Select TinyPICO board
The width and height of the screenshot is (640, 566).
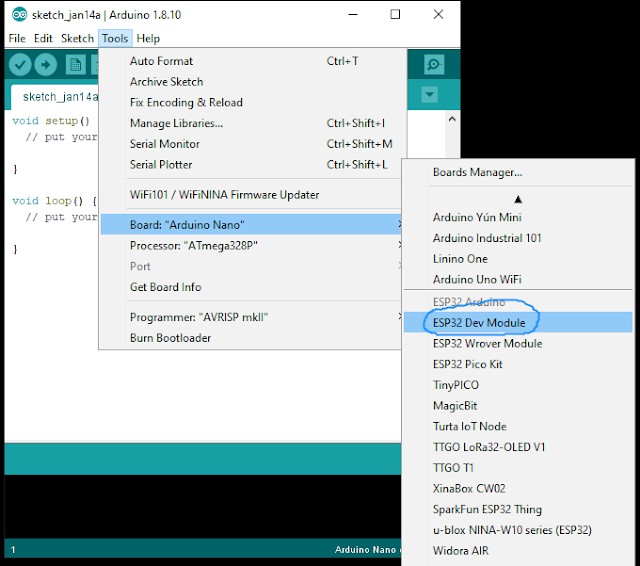(518, 385)
